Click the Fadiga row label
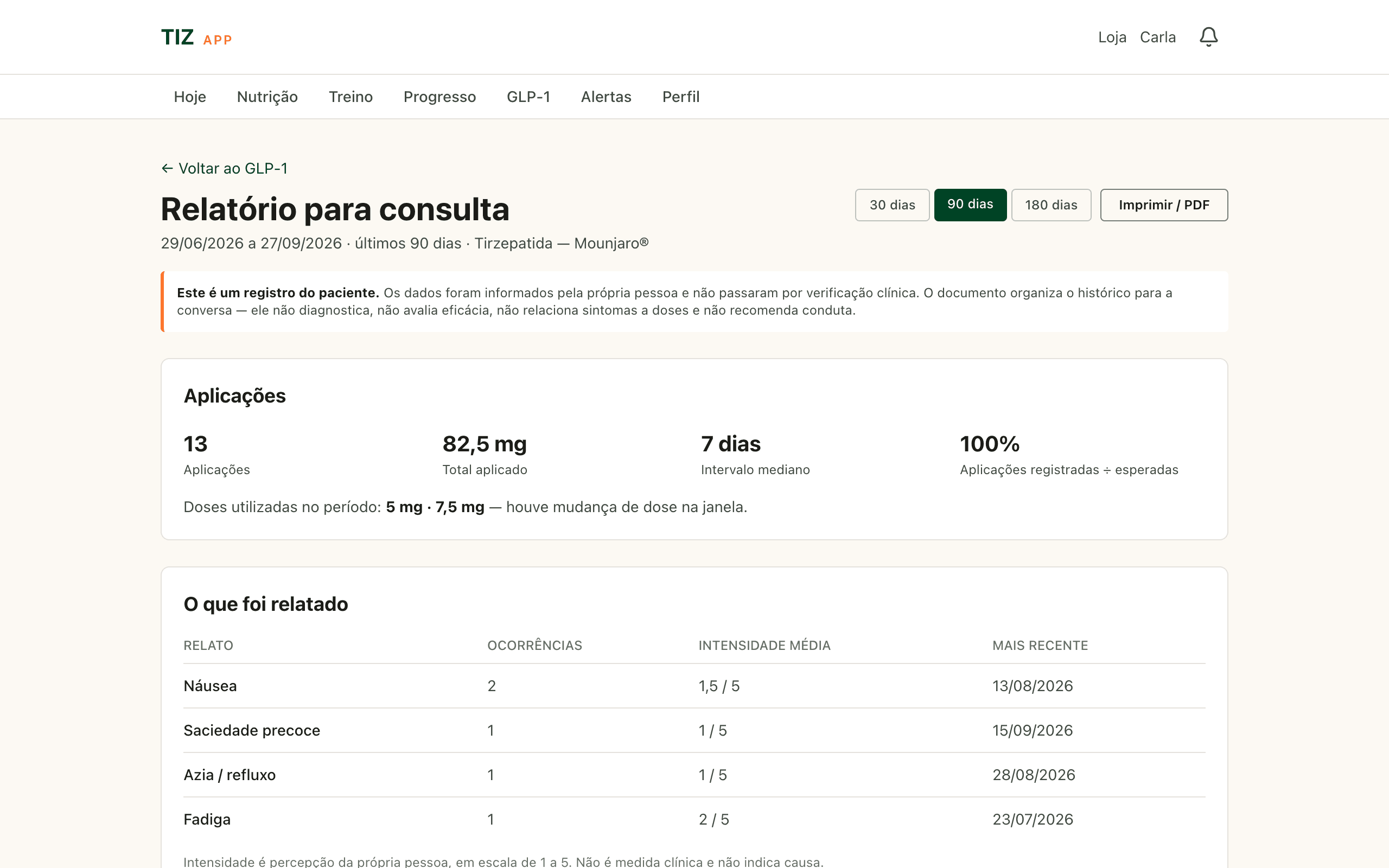 coord(207,819)
